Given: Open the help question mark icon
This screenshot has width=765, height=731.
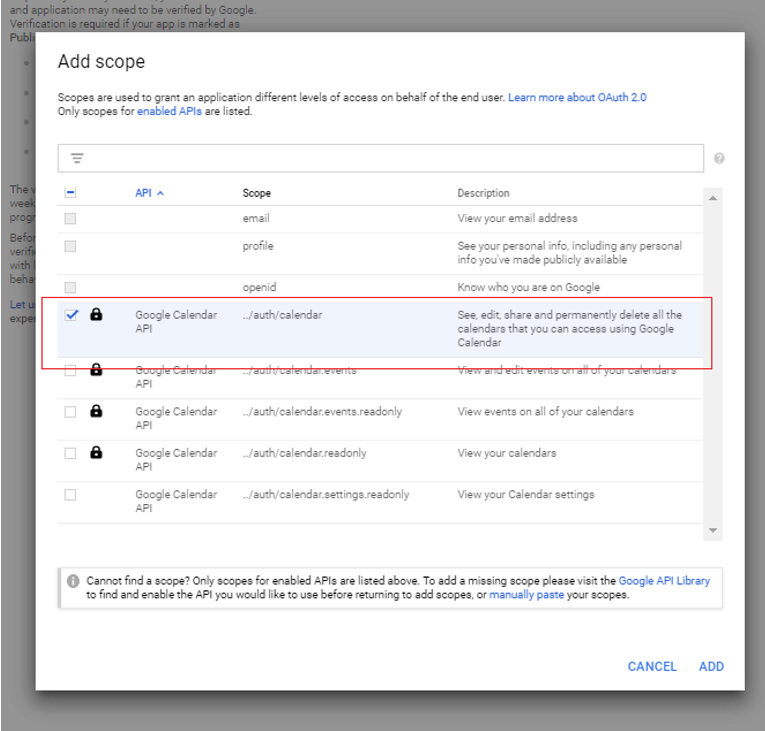Looking at the screenshot, I should point(719,158).
